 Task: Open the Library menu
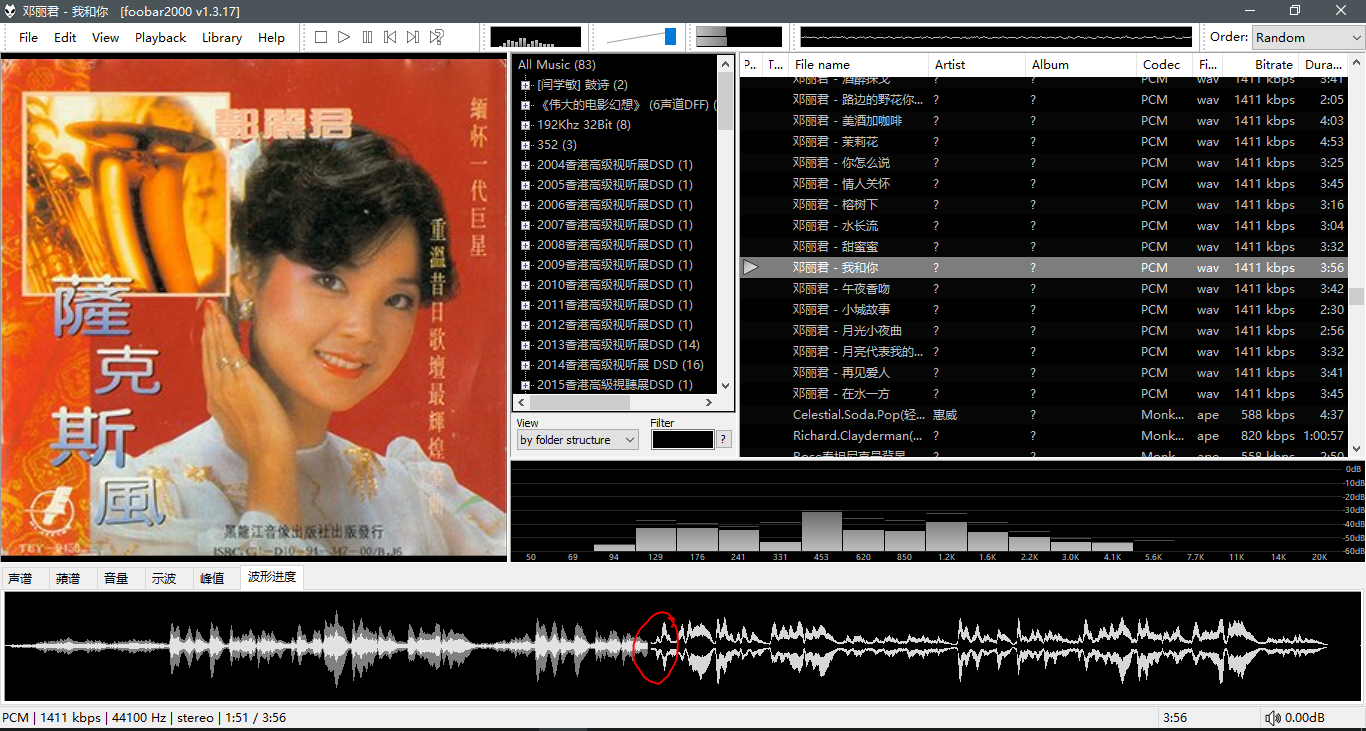click(x=221, y=37)
